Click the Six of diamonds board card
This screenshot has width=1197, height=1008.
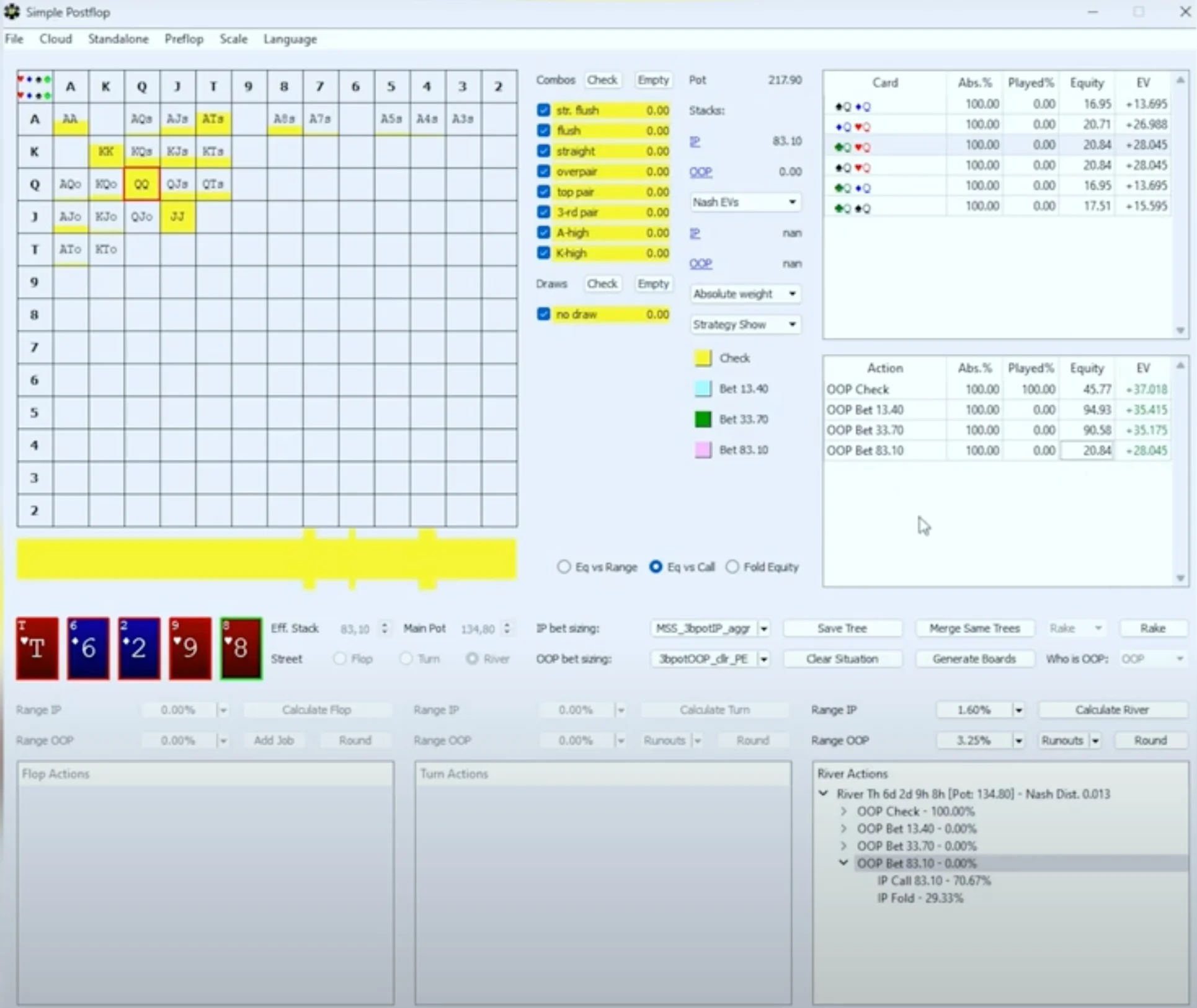88,648
